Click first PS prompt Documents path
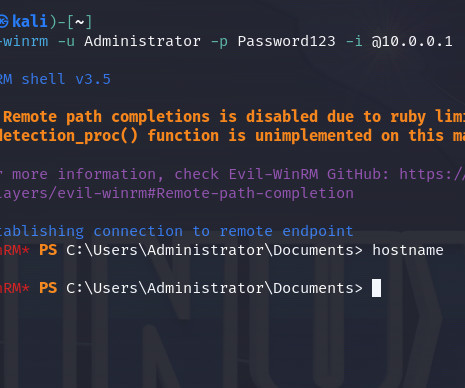This screenshot has height=388, width=465. [x=214, y=250]
